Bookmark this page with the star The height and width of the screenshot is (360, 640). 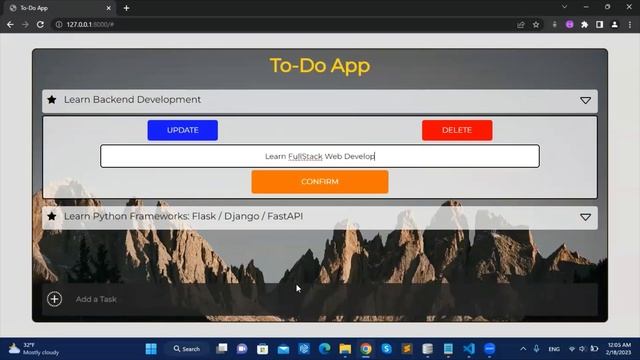point(536,25)
